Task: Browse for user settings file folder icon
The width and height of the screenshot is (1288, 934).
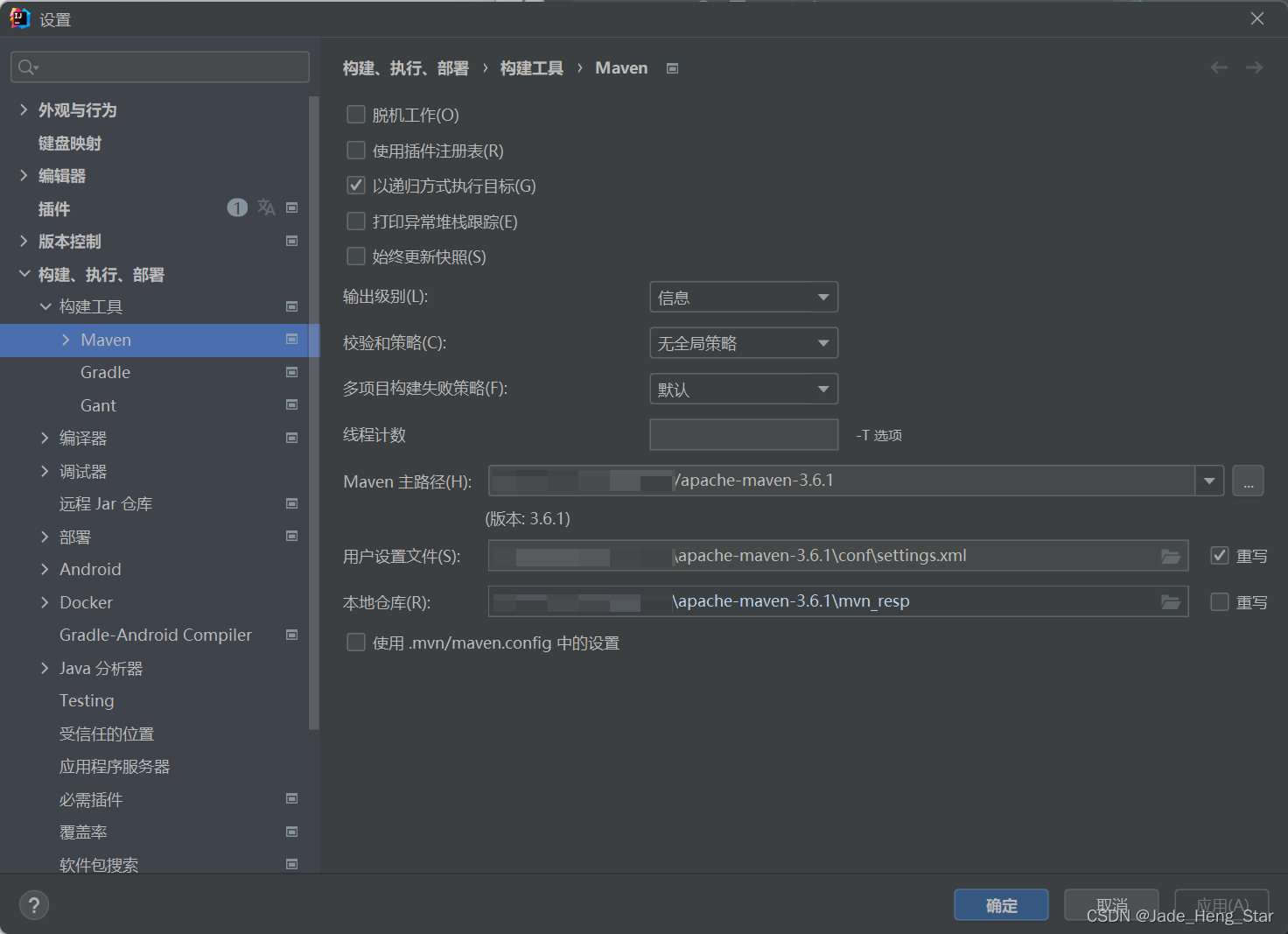Action: [x=1171, y=556]
